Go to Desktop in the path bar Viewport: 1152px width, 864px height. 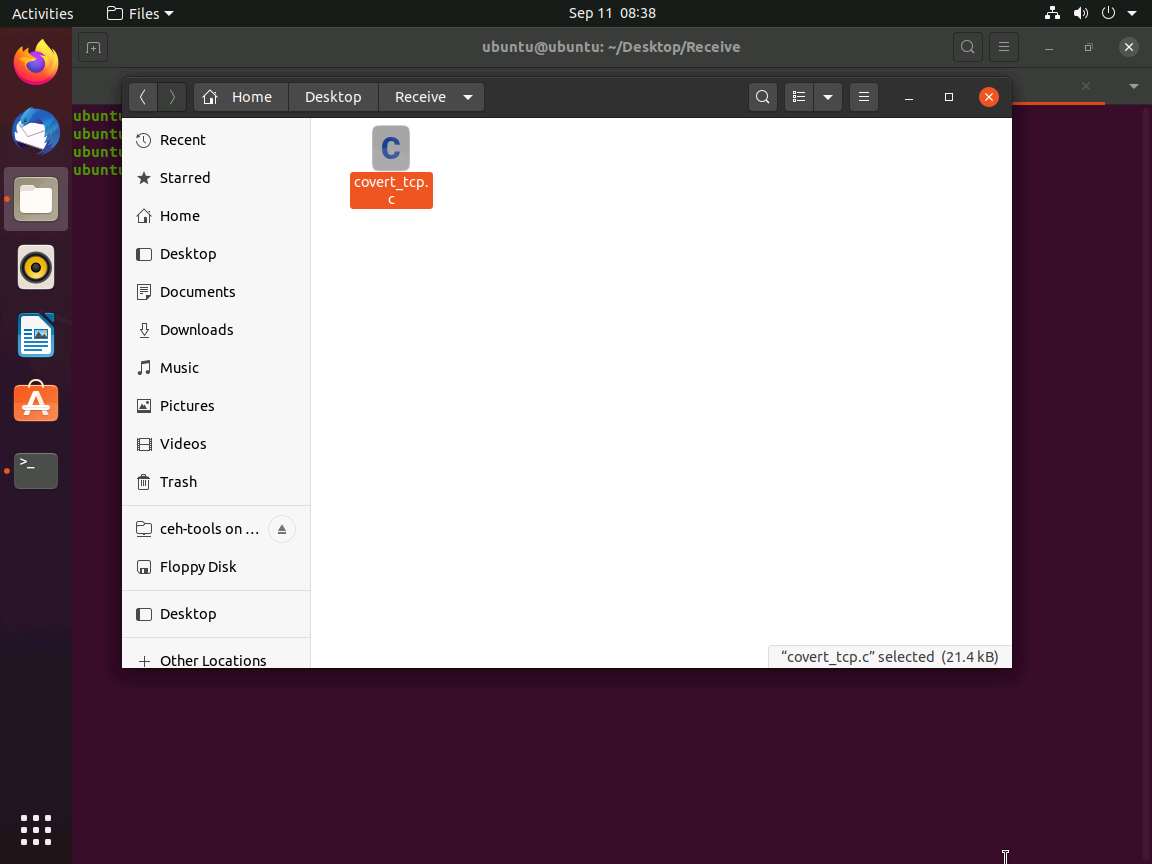pyautogui.click(x=334, y=97)
